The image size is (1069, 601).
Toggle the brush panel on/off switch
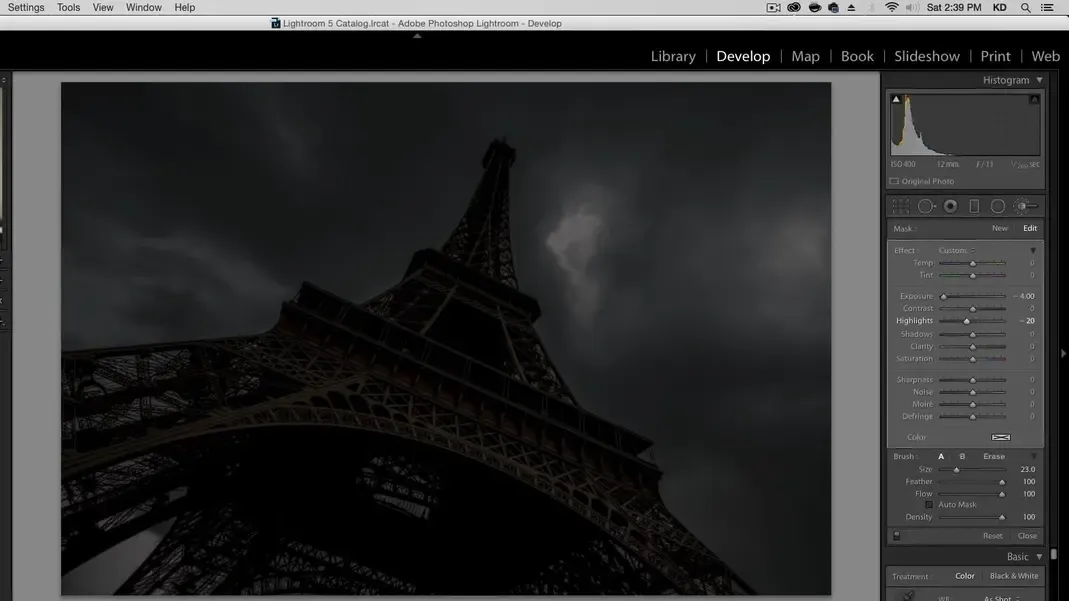click(x=897, y=536)
